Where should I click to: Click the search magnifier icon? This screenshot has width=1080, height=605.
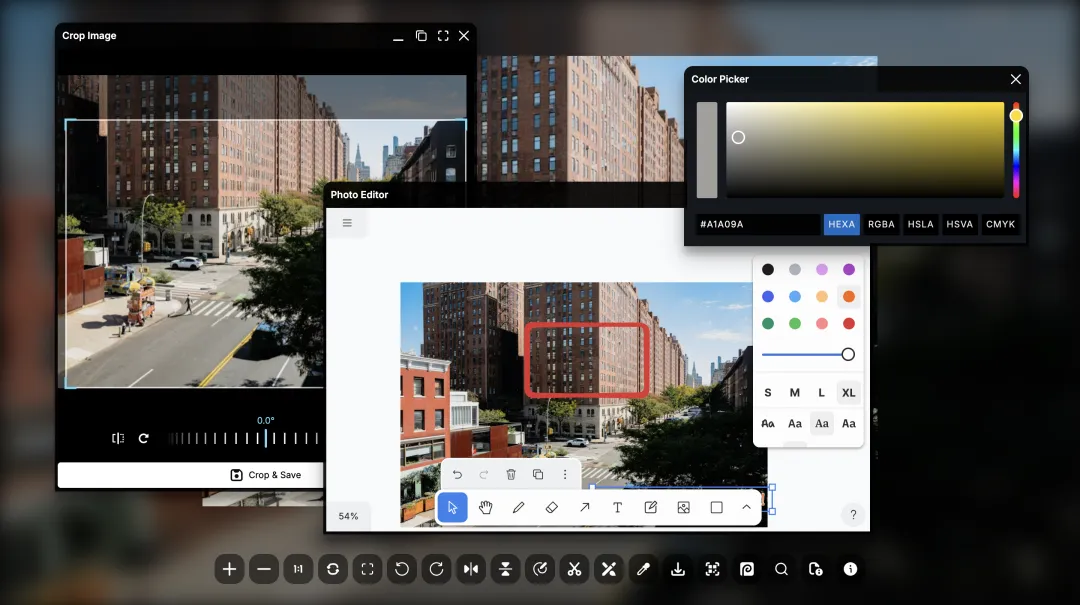(x=781, y=569)
